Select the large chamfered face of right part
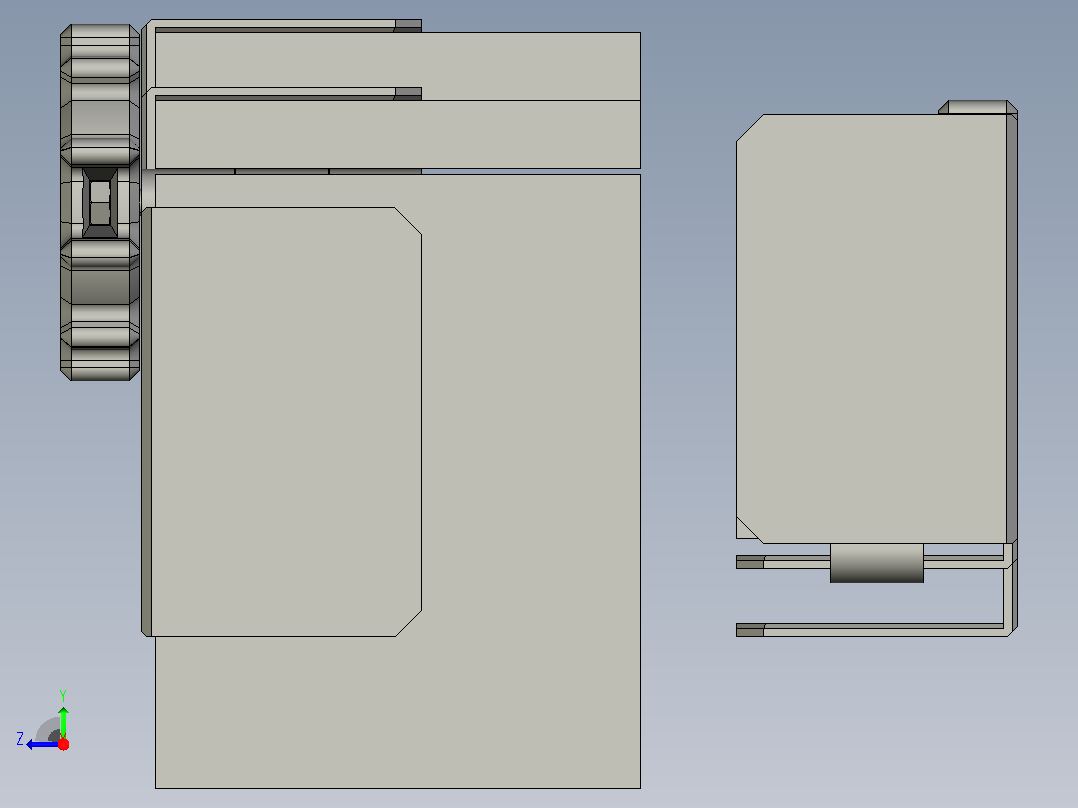The width and height of the screenshot is (1078, 808). 871,329
